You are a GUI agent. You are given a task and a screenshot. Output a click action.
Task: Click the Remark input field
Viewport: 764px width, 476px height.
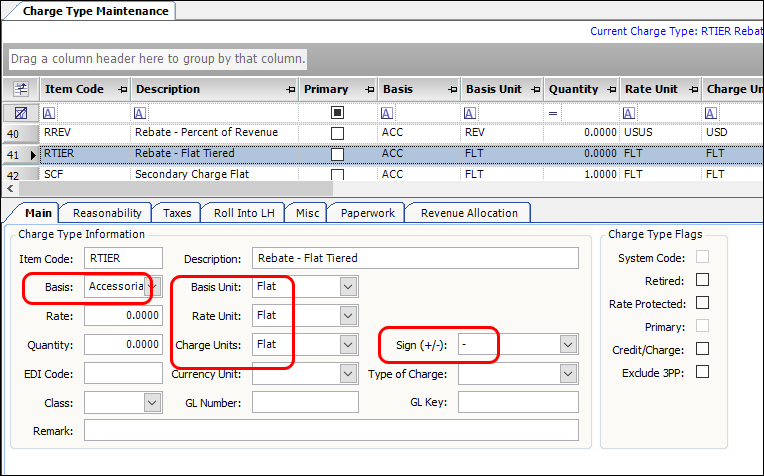click(331, 430)
